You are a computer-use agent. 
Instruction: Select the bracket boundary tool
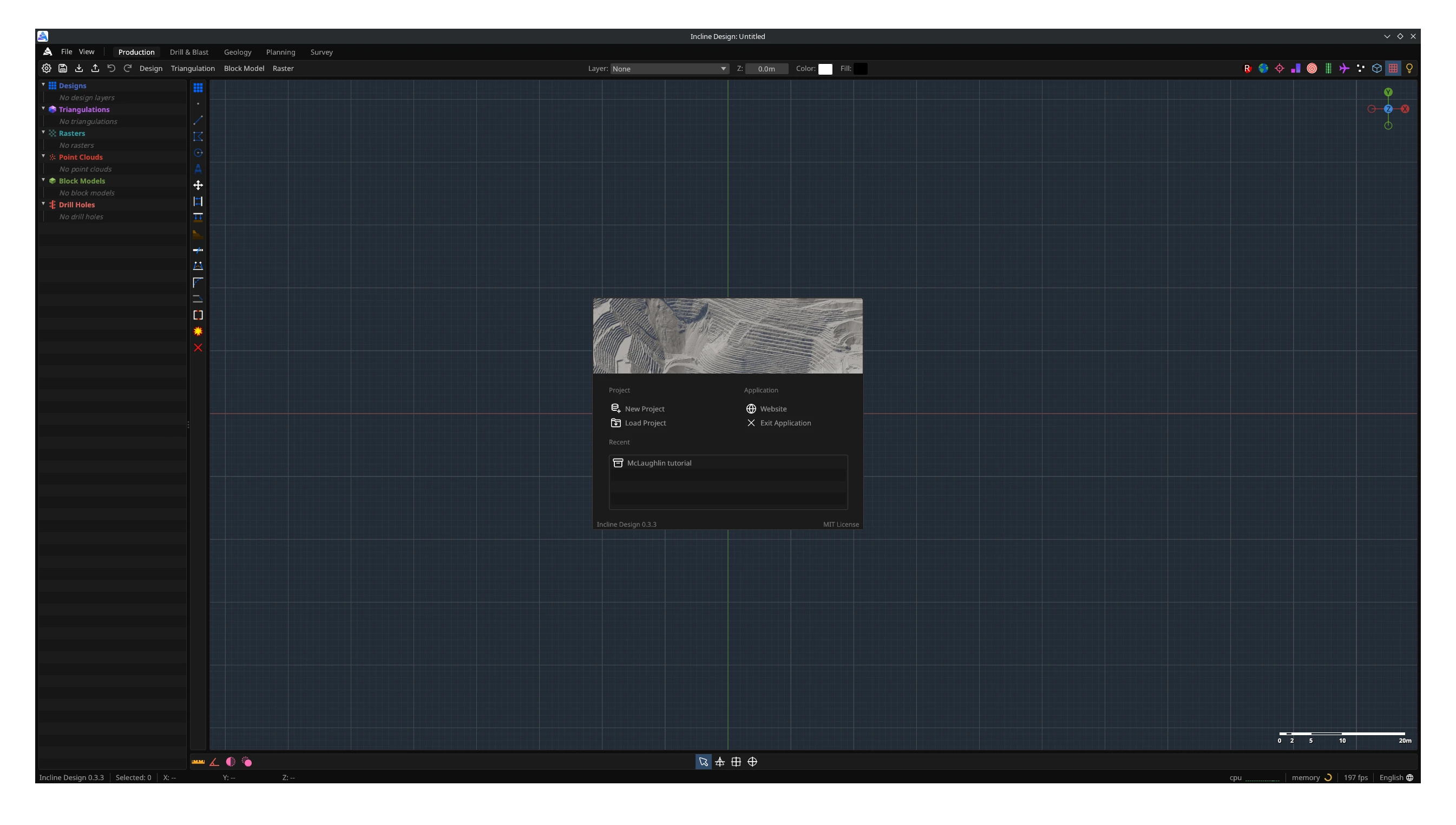(x=198, y=315)
